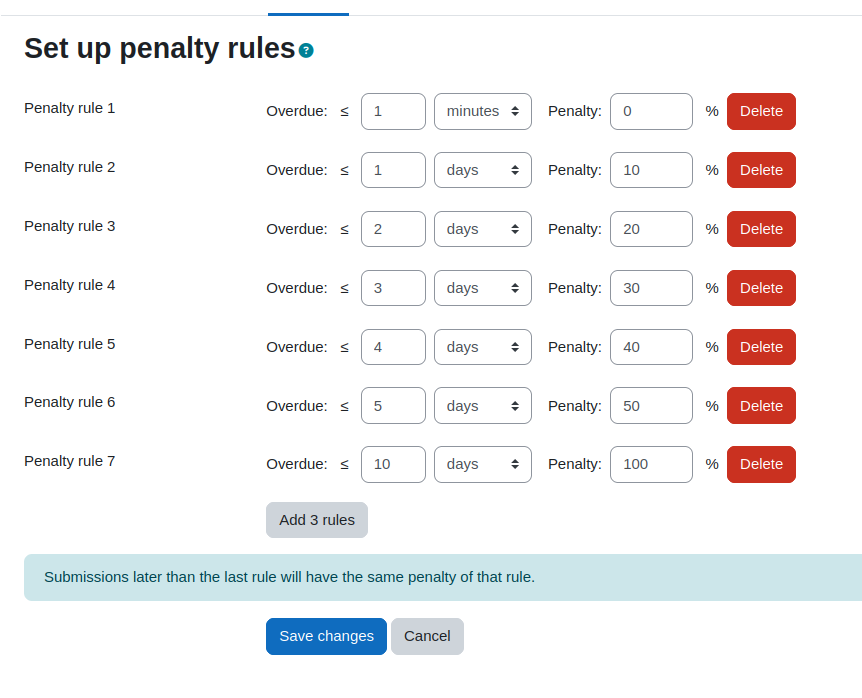The image size is (862, 698).
Task: Click the penalty field showing 50
Action: click(651, 406)
